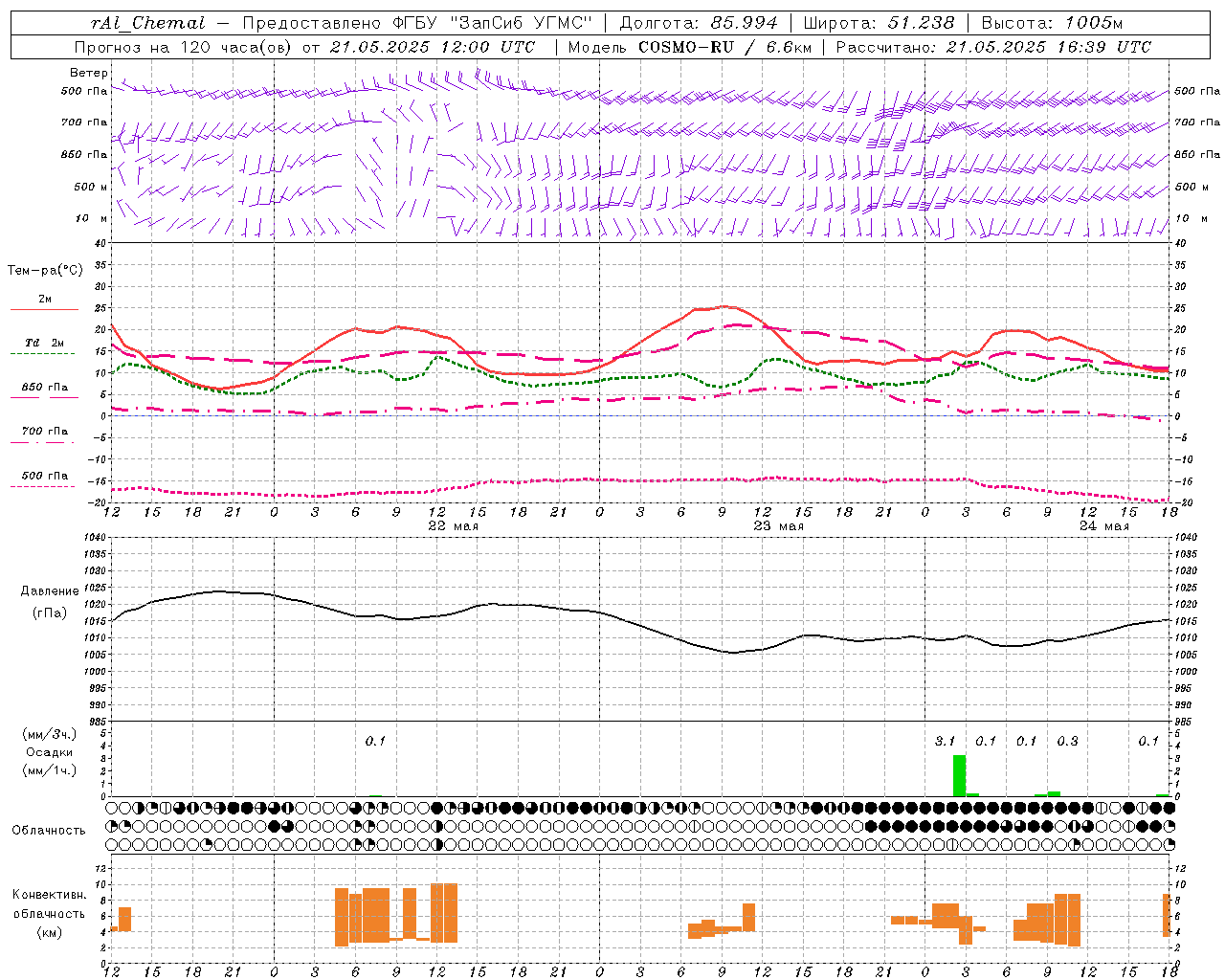Click the (мм/1ч.) unit label
This screenshot has width=1225, height=980.
50,769
